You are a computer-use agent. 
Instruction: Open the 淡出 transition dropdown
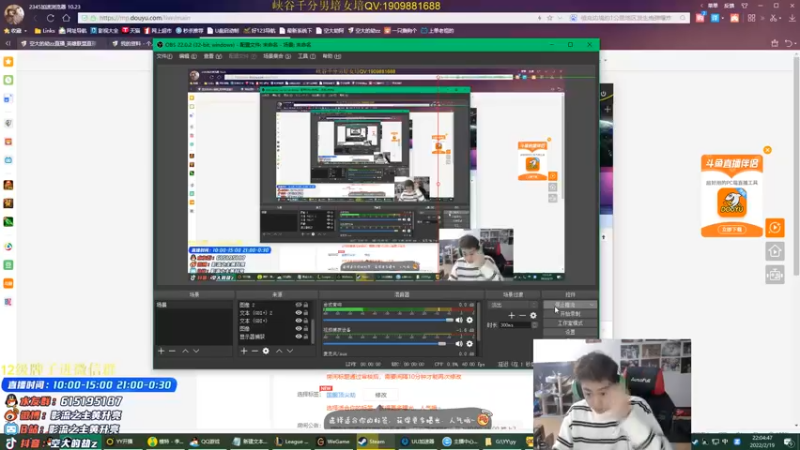[x=513, y=305]
